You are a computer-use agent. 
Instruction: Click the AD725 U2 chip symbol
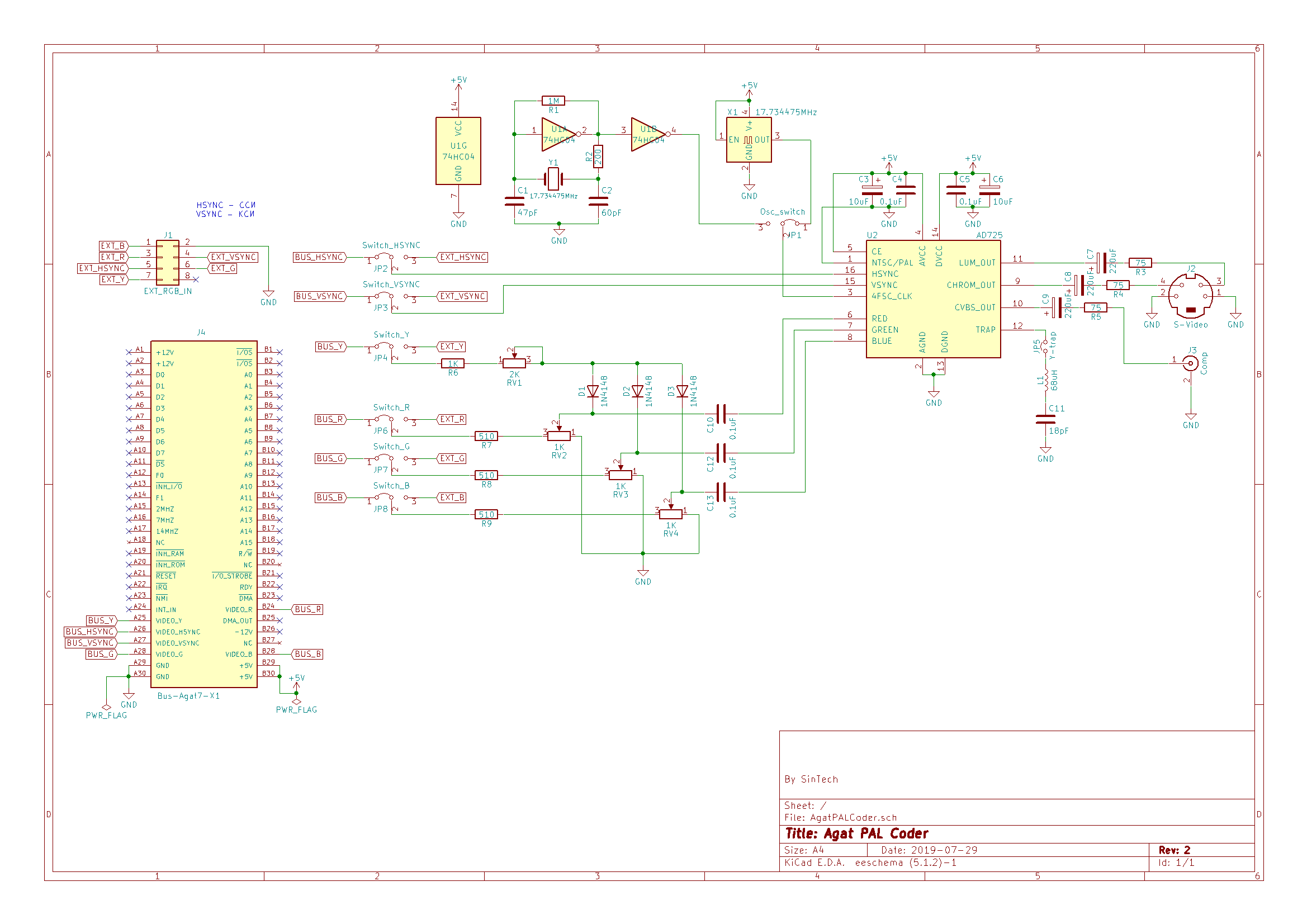point(932,298)
